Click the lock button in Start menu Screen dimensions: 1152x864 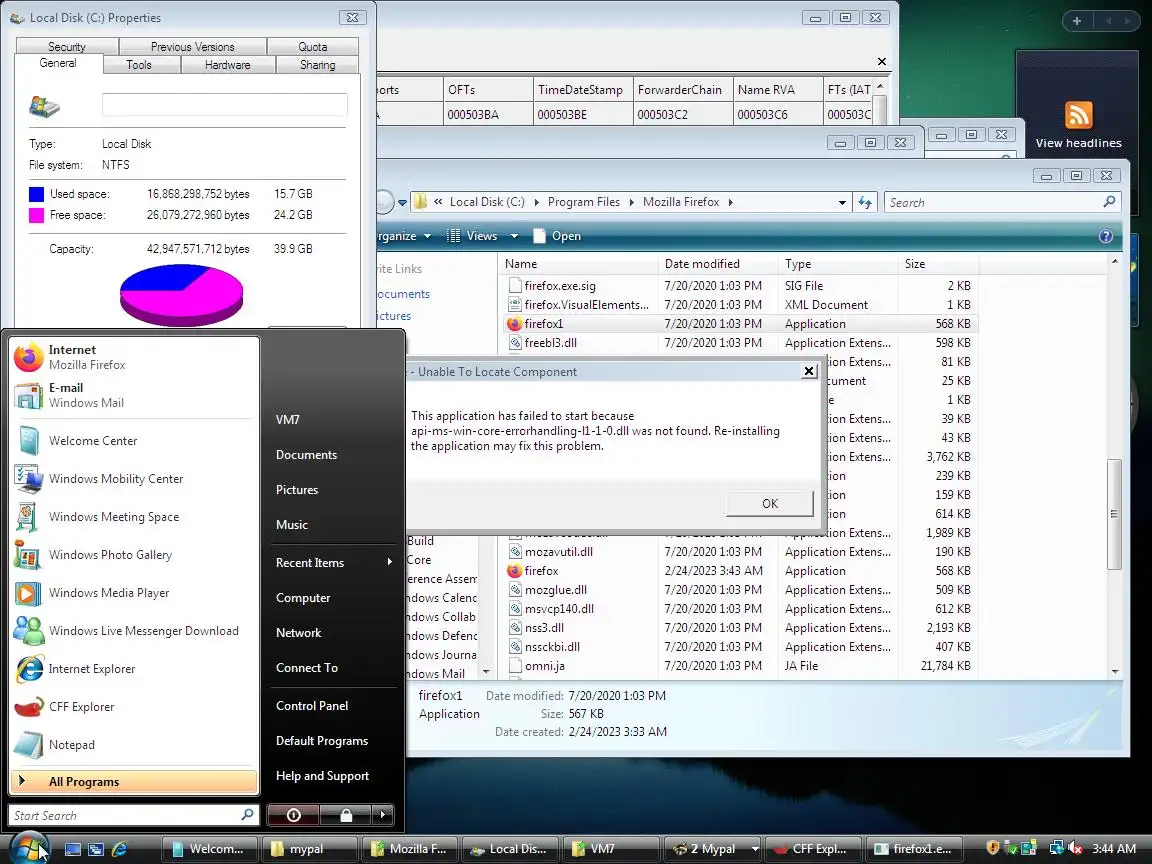(x=345, y=815)
